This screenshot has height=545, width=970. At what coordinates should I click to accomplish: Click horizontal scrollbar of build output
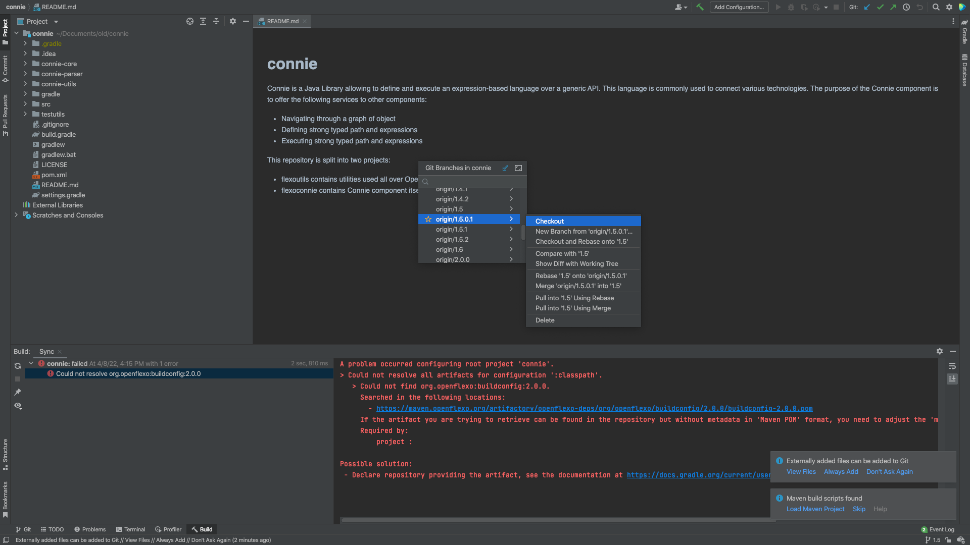point(557,520)
